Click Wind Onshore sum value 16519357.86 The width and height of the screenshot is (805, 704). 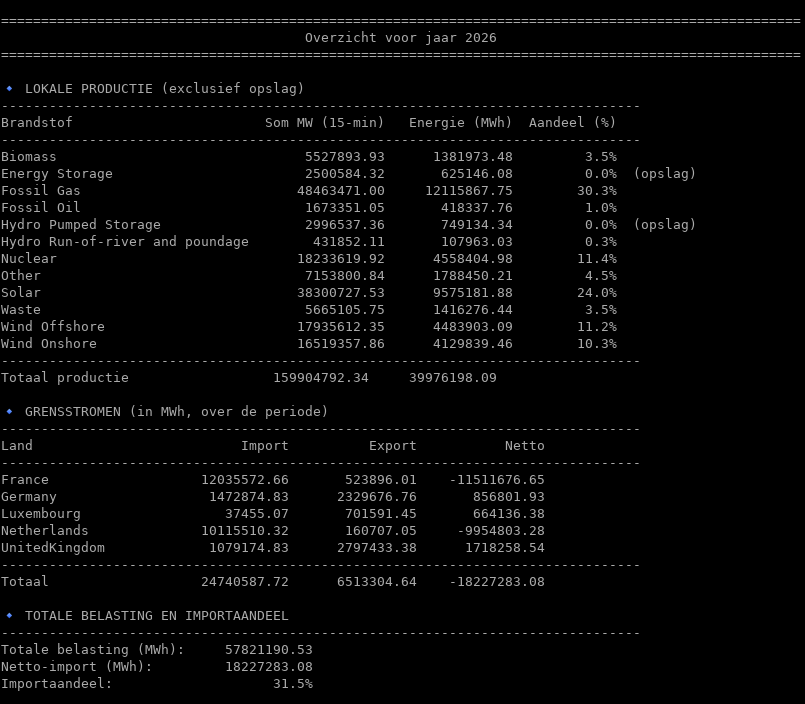tap(341, 344)
